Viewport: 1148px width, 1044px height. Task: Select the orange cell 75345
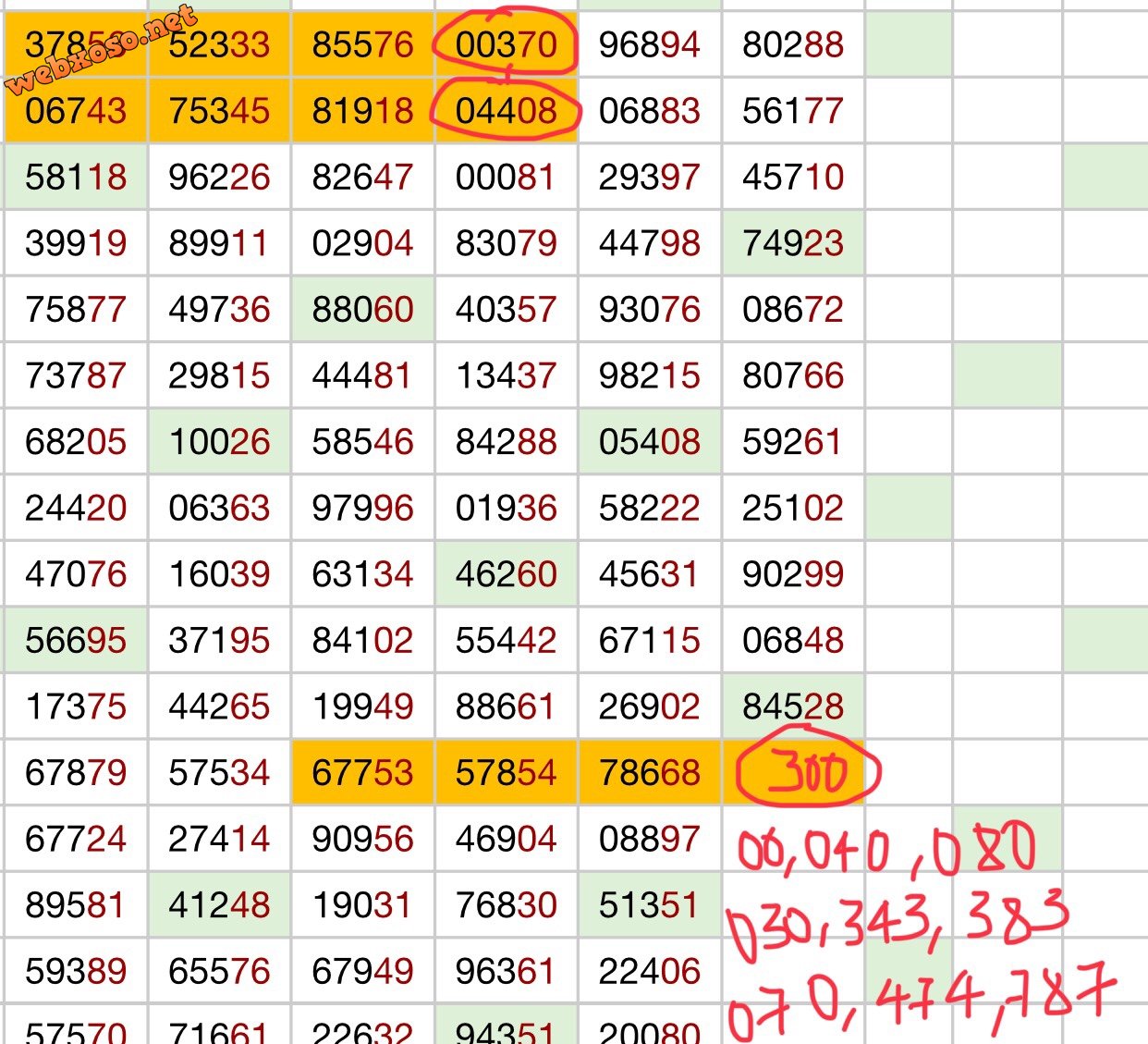(220, 111)
